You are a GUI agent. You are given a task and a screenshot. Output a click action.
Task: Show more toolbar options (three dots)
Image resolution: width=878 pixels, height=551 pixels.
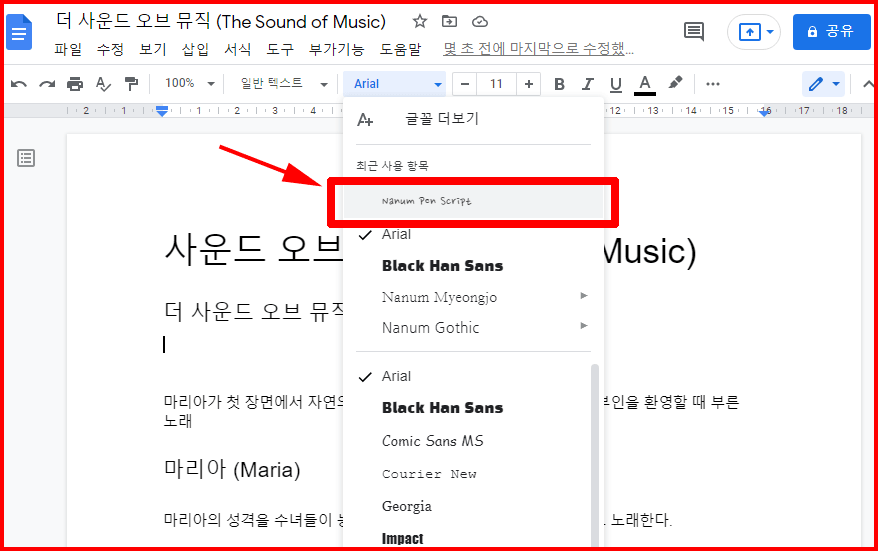[712, 84]
